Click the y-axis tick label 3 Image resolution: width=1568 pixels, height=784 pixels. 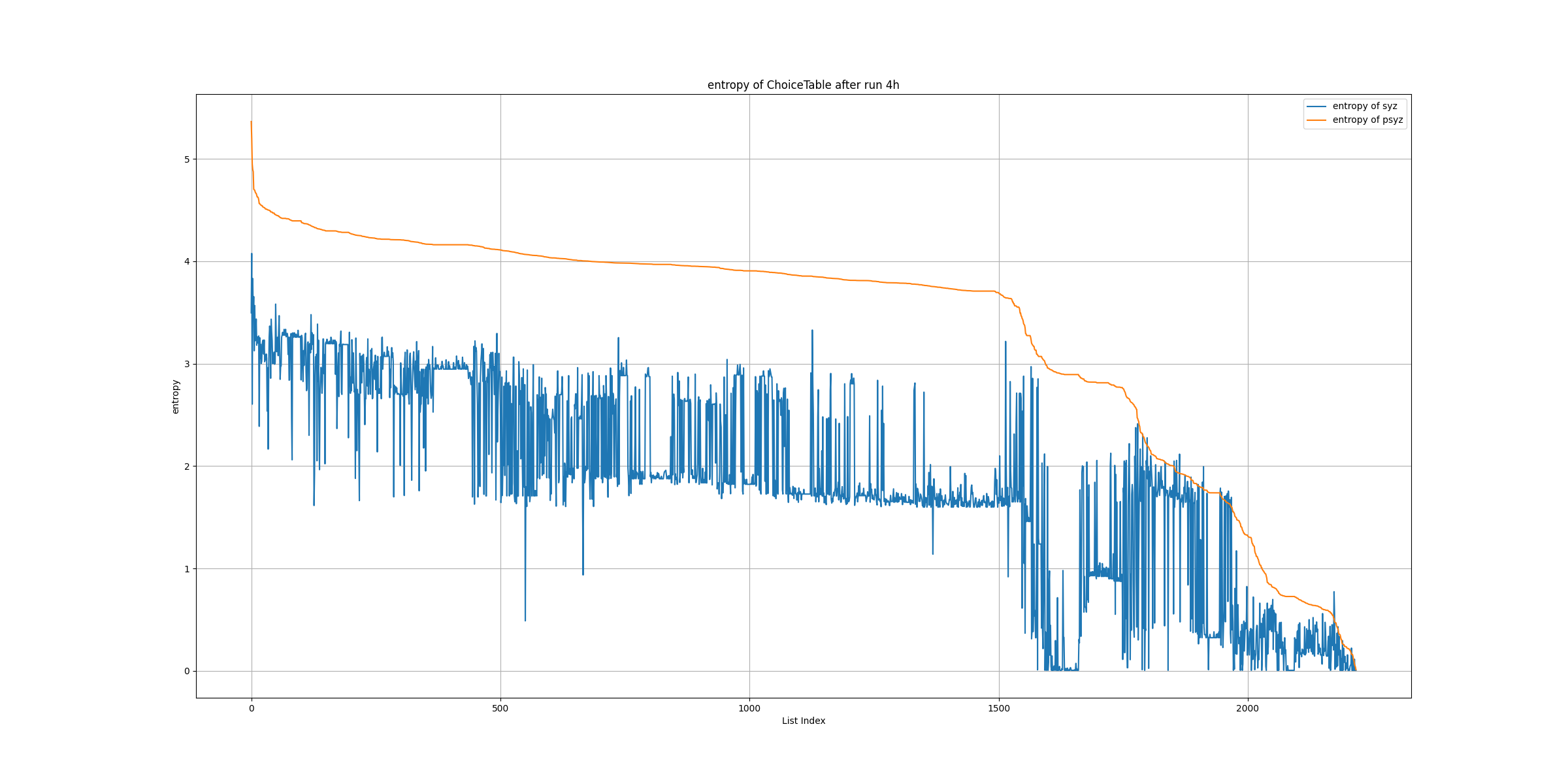[x=187, y=364]
